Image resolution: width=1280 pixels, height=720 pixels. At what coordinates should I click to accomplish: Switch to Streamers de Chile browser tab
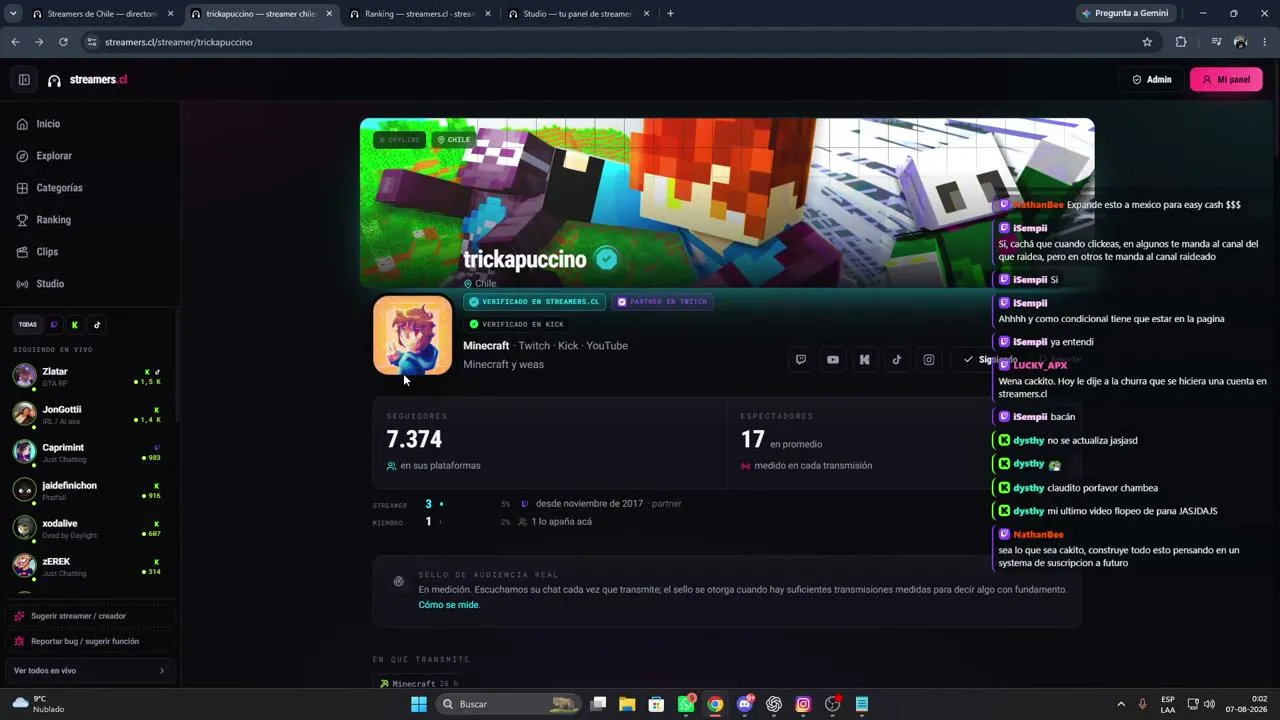[103, 14]
